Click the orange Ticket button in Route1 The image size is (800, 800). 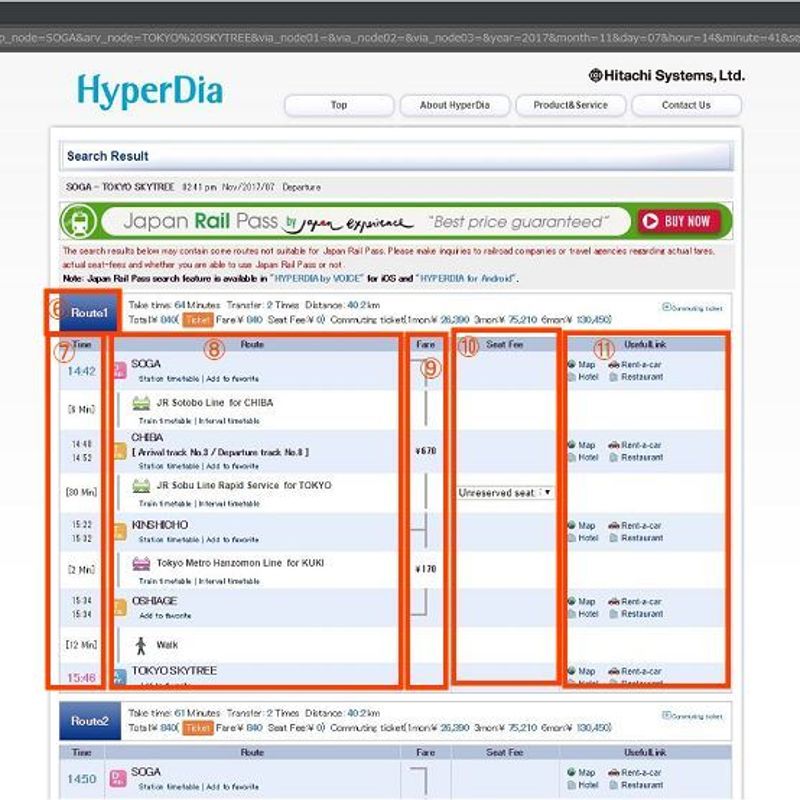[198, 320]
